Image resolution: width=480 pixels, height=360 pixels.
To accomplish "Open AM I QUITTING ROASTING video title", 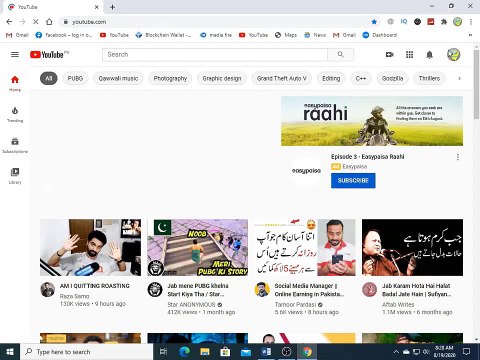I will (x=95, y=286).
